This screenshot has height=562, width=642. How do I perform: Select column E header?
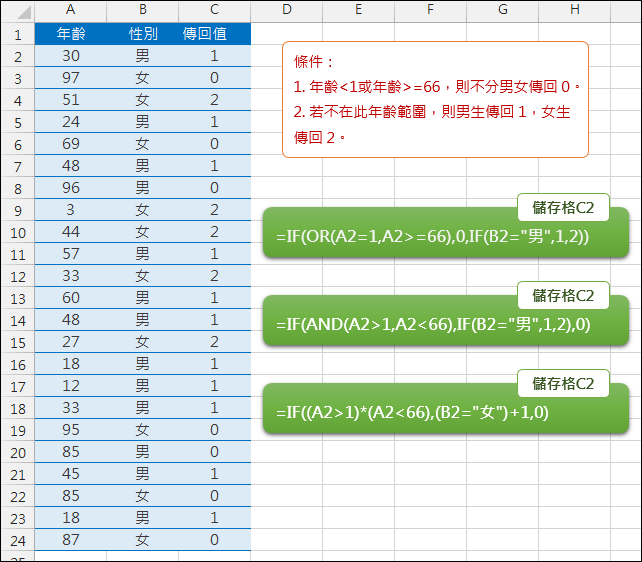[359, 10]
